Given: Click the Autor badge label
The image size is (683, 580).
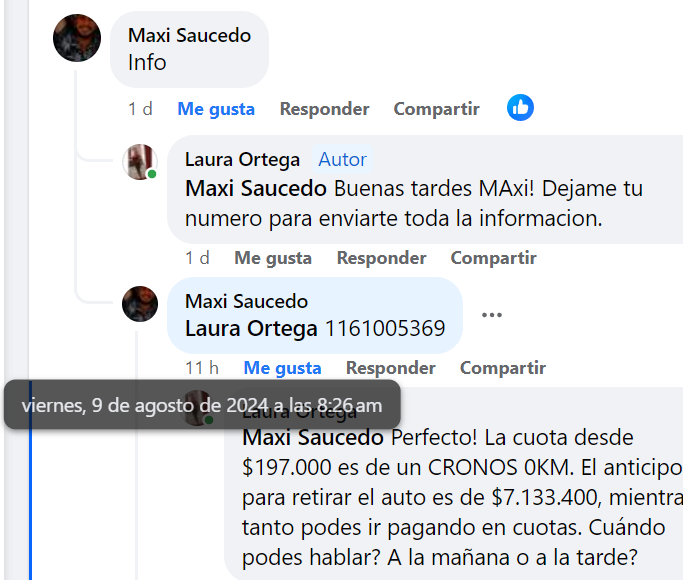Looking at the screenshot, I should tap(342, 160).
